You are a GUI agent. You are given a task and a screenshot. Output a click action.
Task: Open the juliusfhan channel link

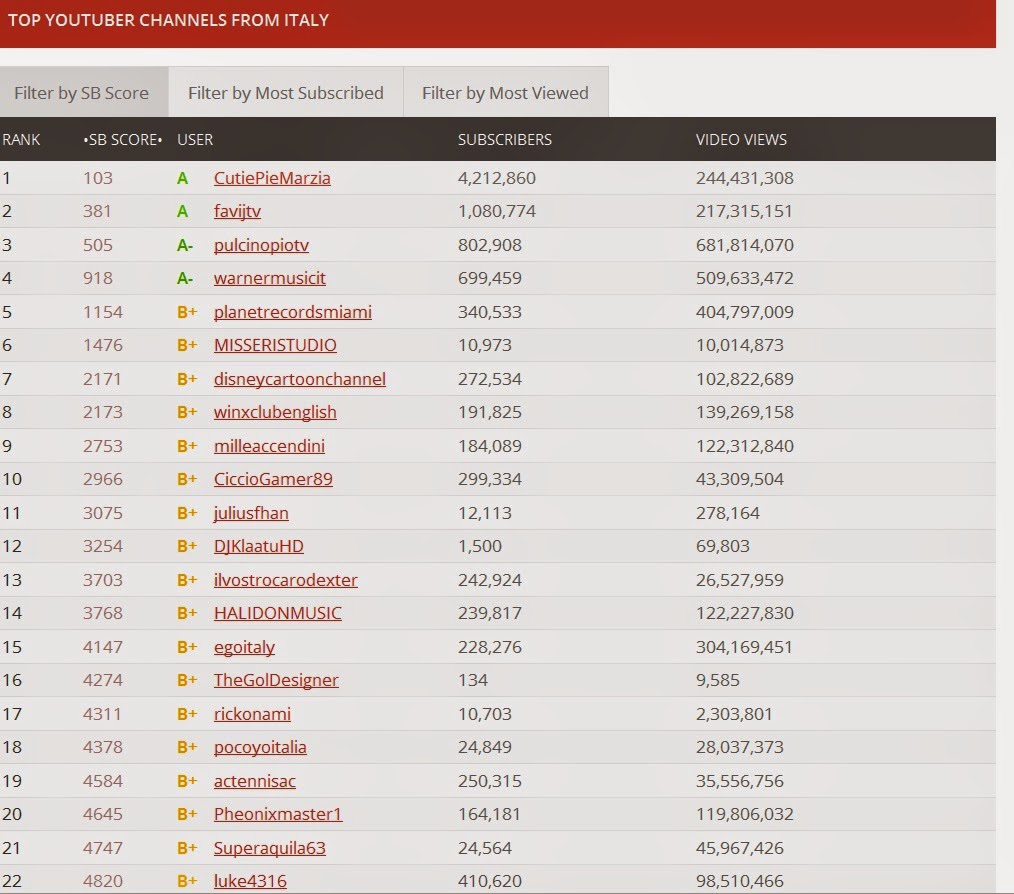(x=252, y=513)
